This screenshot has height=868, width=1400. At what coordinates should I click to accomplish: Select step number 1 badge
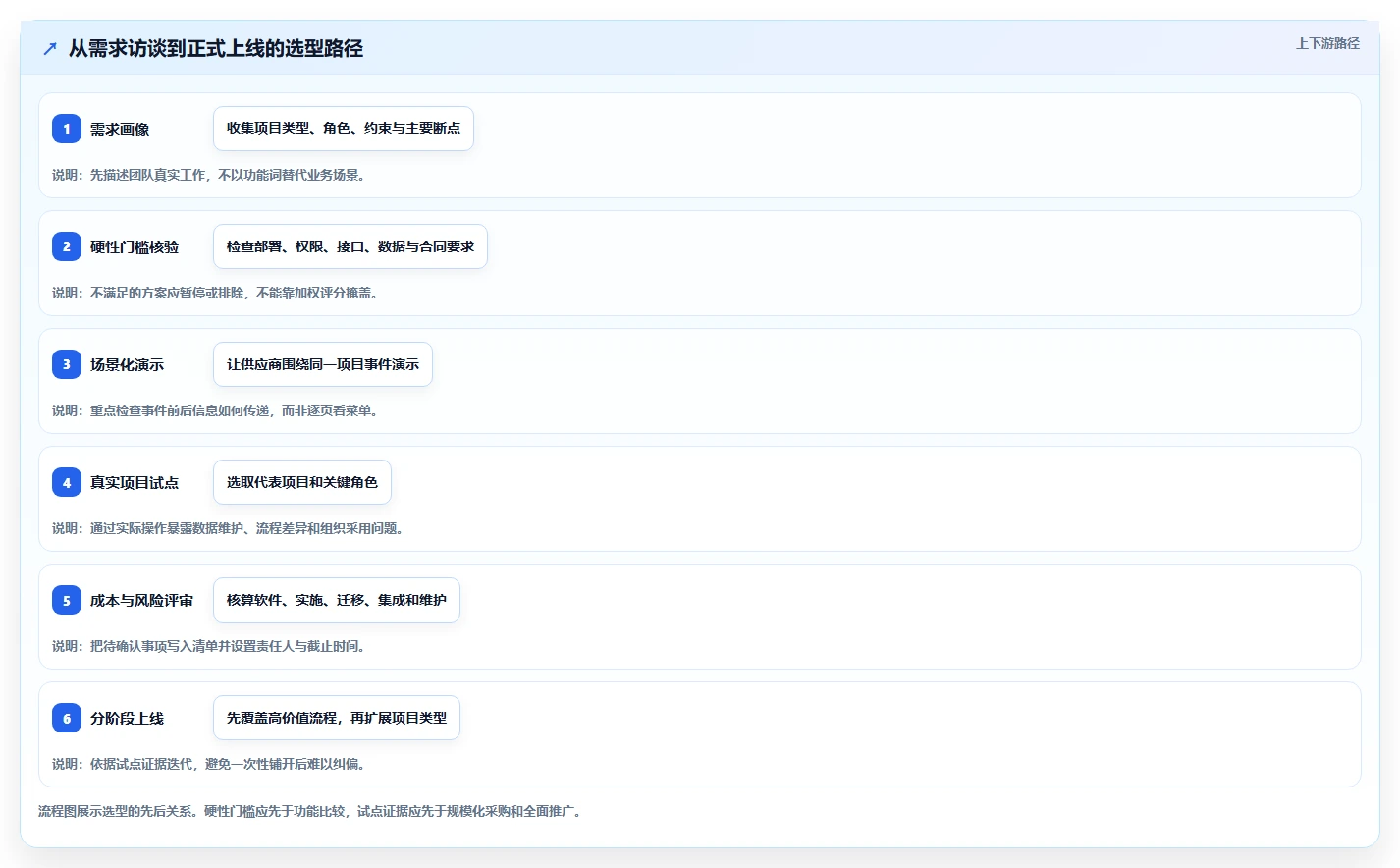67,129
